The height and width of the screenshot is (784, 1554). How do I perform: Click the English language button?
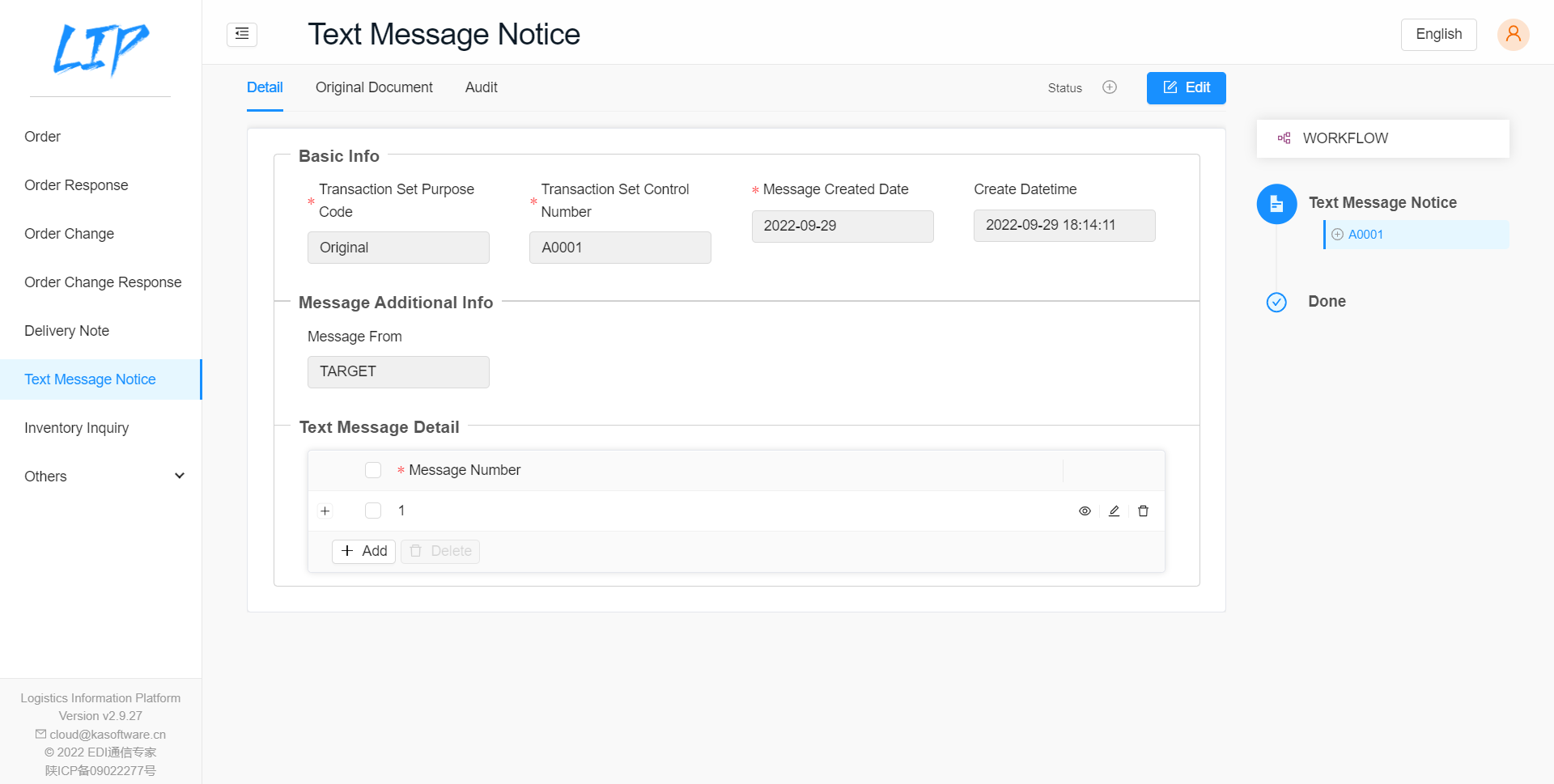[1438, 34]
